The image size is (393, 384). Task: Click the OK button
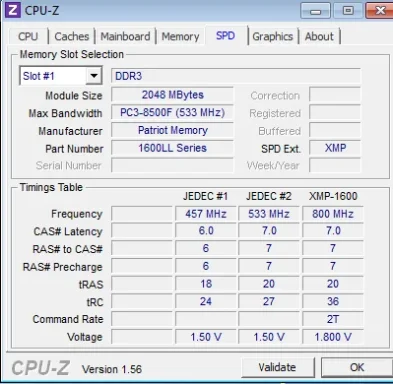pyautogui.click(x=357, y=367)
